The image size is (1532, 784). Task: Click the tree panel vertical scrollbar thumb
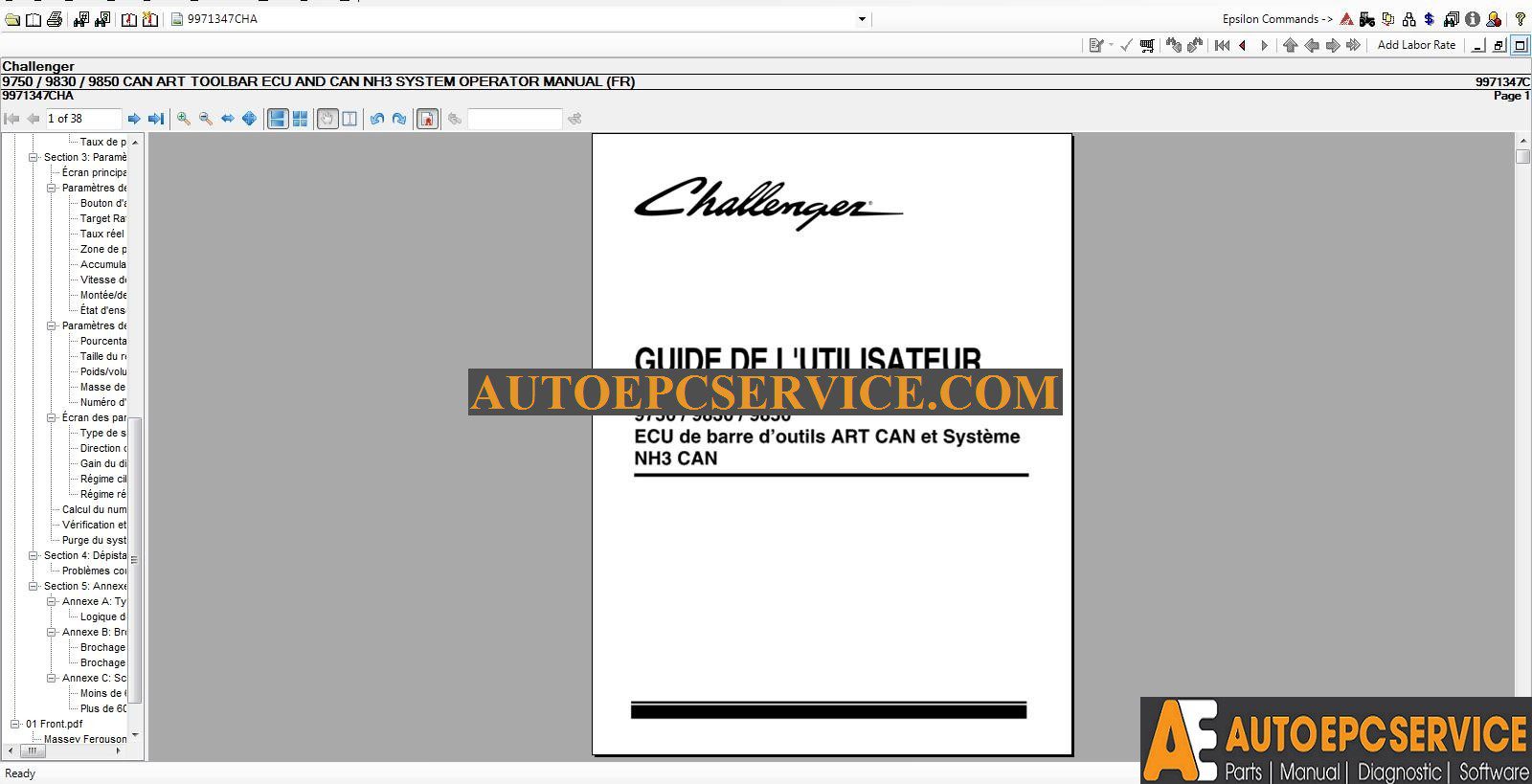(135, 560)
